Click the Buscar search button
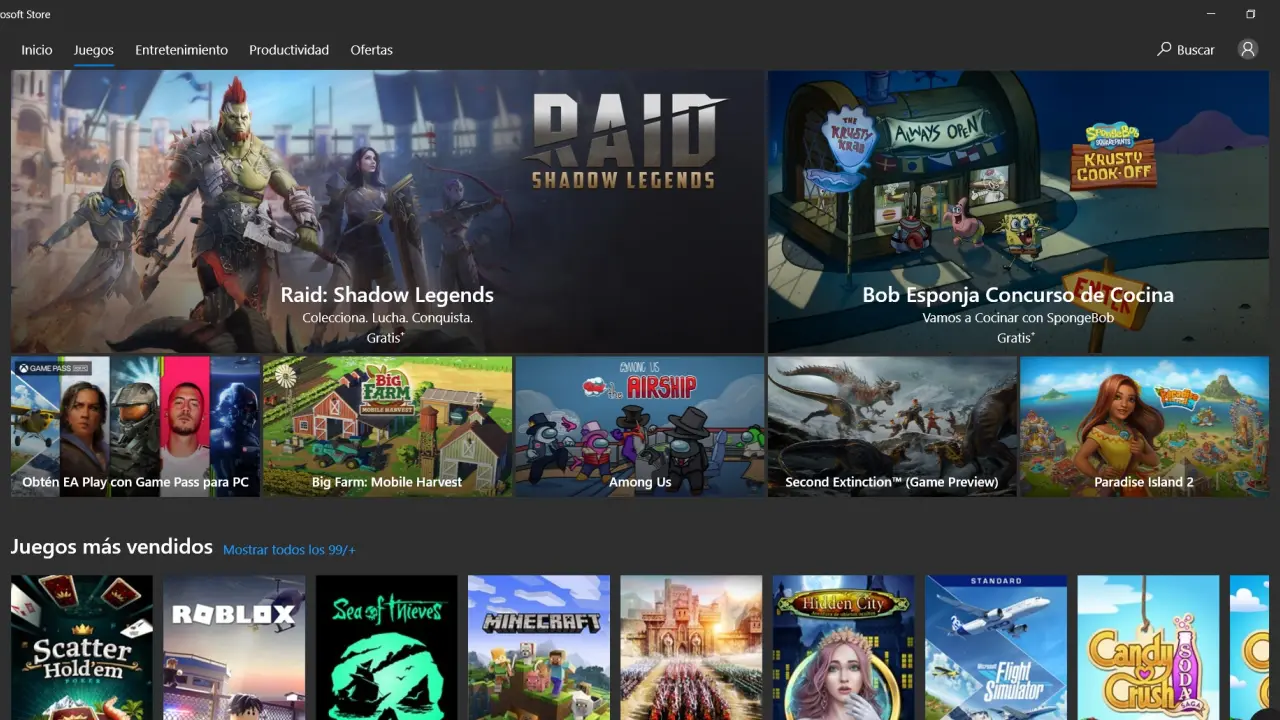Viewport: 1280px width, 720px height. coord(1186,49)
